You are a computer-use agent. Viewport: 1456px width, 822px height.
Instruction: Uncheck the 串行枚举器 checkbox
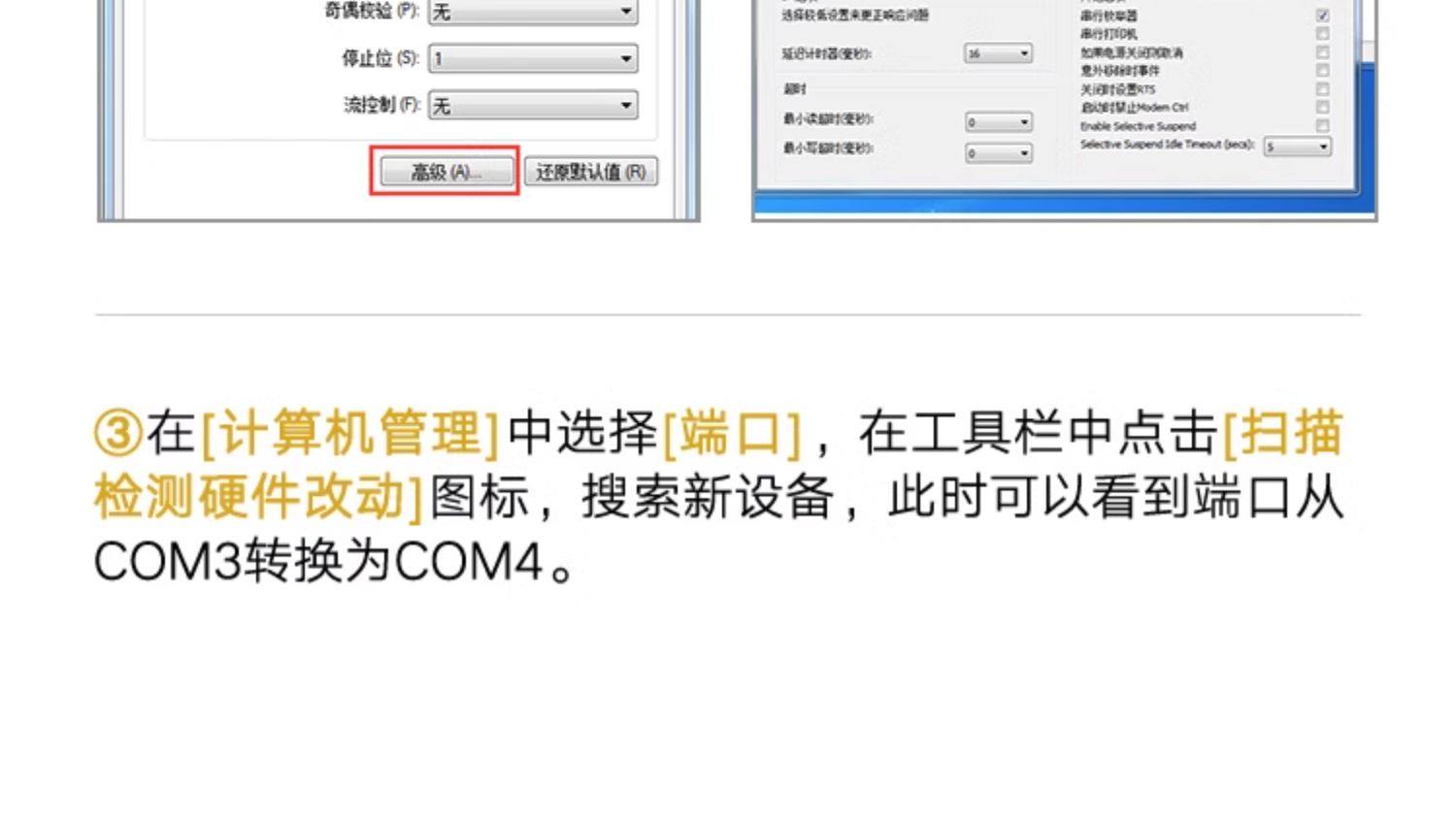point(1322,16)
